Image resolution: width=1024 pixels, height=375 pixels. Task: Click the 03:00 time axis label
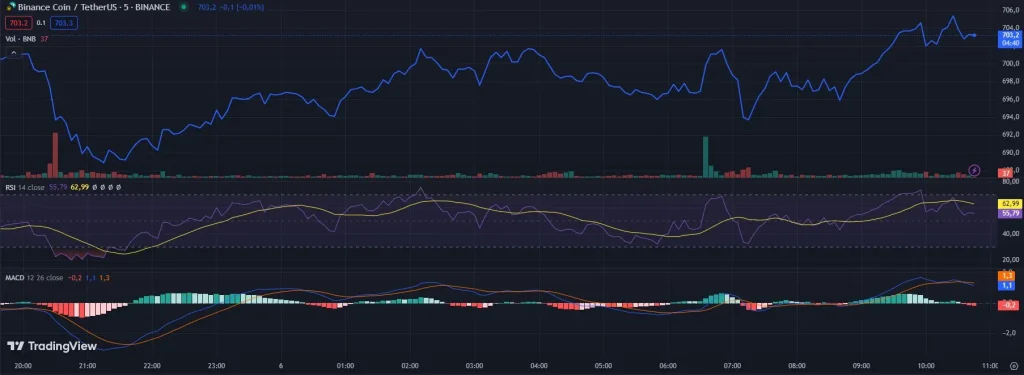pyautogui.click(x=474, y=366)
